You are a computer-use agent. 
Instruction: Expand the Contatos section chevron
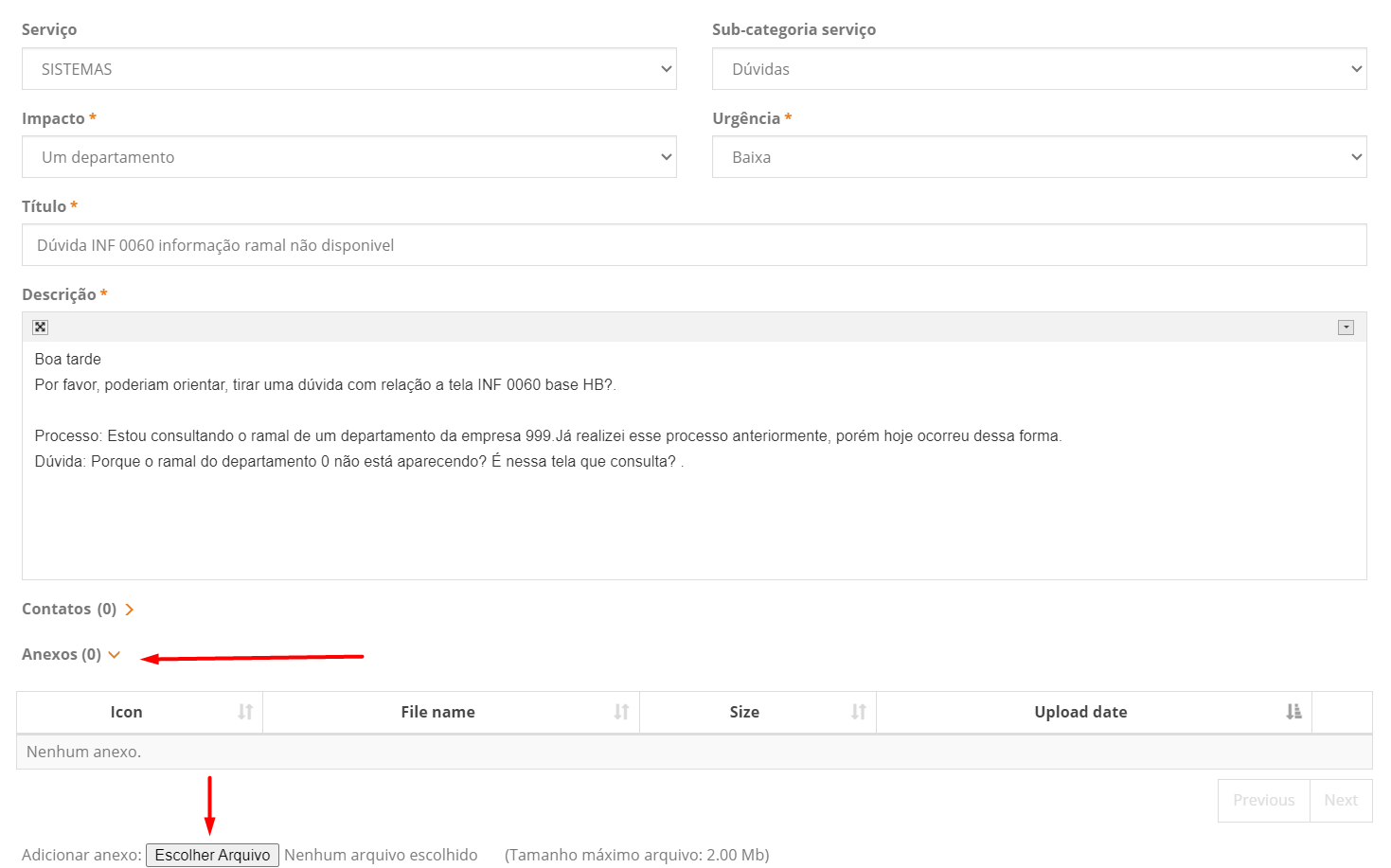[130, 610]
